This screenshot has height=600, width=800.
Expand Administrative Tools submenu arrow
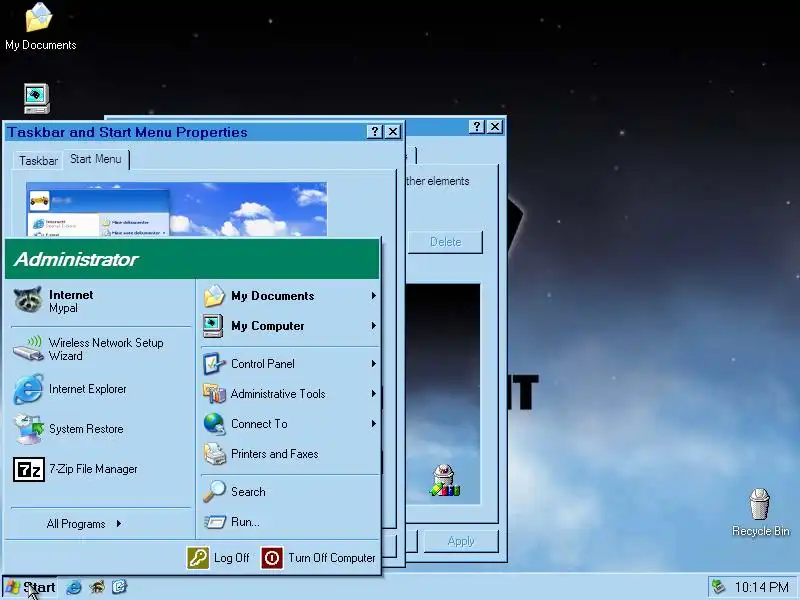[373, 394]
